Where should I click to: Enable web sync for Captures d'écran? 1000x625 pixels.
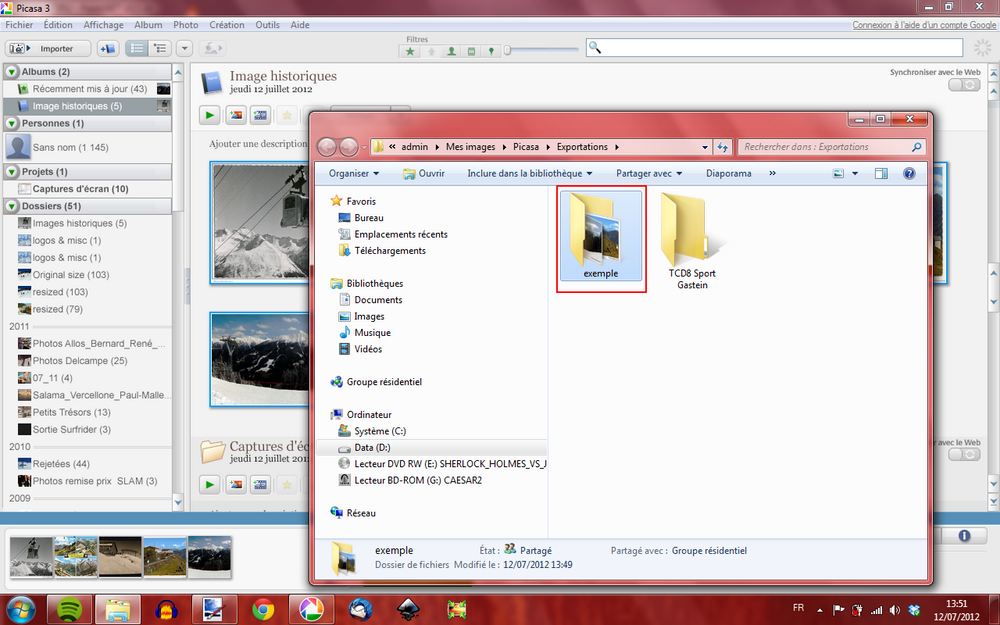[964, 454]
